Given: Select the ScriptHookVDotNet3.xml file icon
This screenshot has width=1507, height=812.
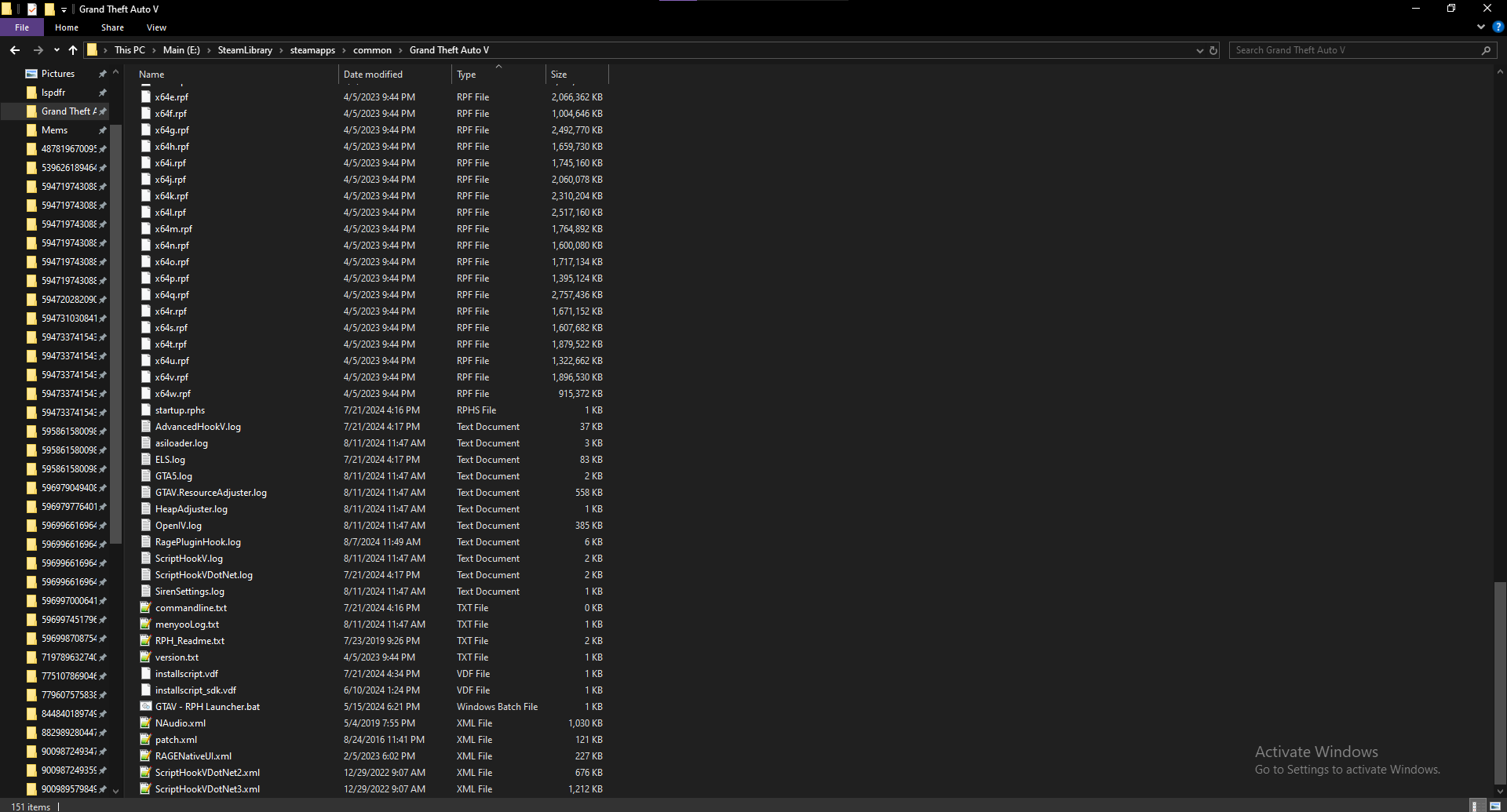Looking at the screenshot, I should pos(146,789).
